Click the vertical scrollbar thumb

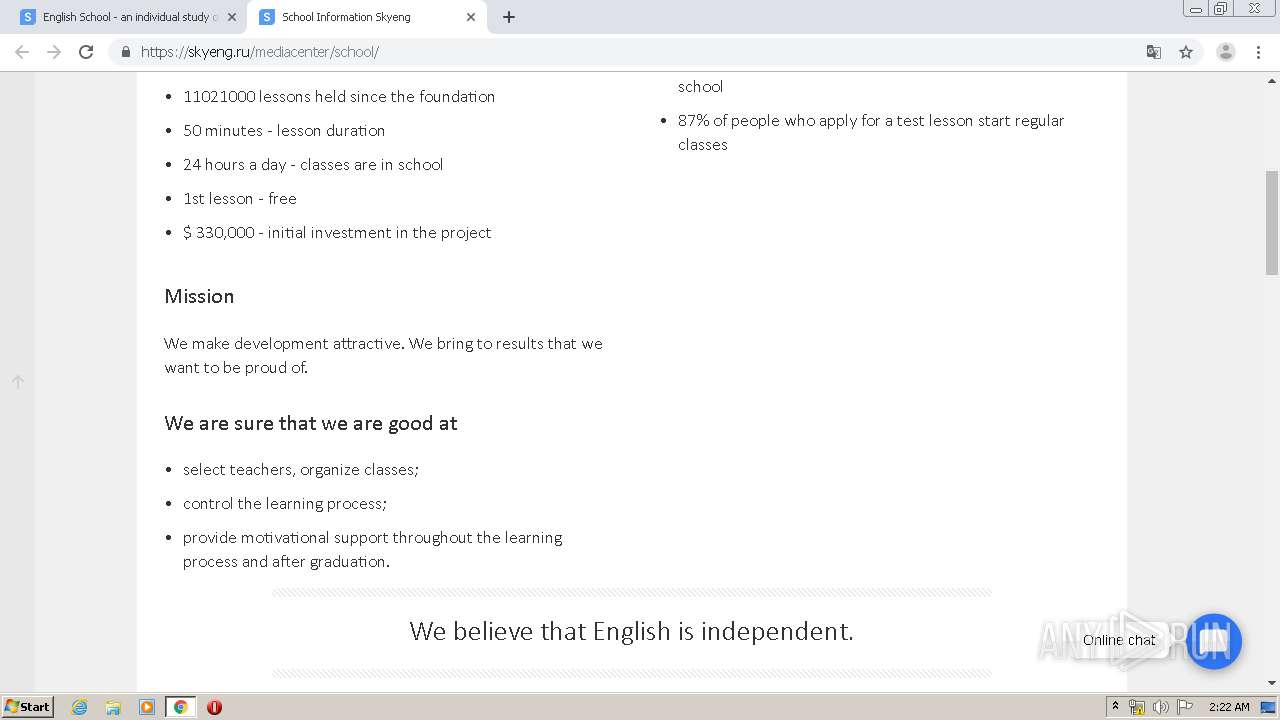click(1272, 222)
